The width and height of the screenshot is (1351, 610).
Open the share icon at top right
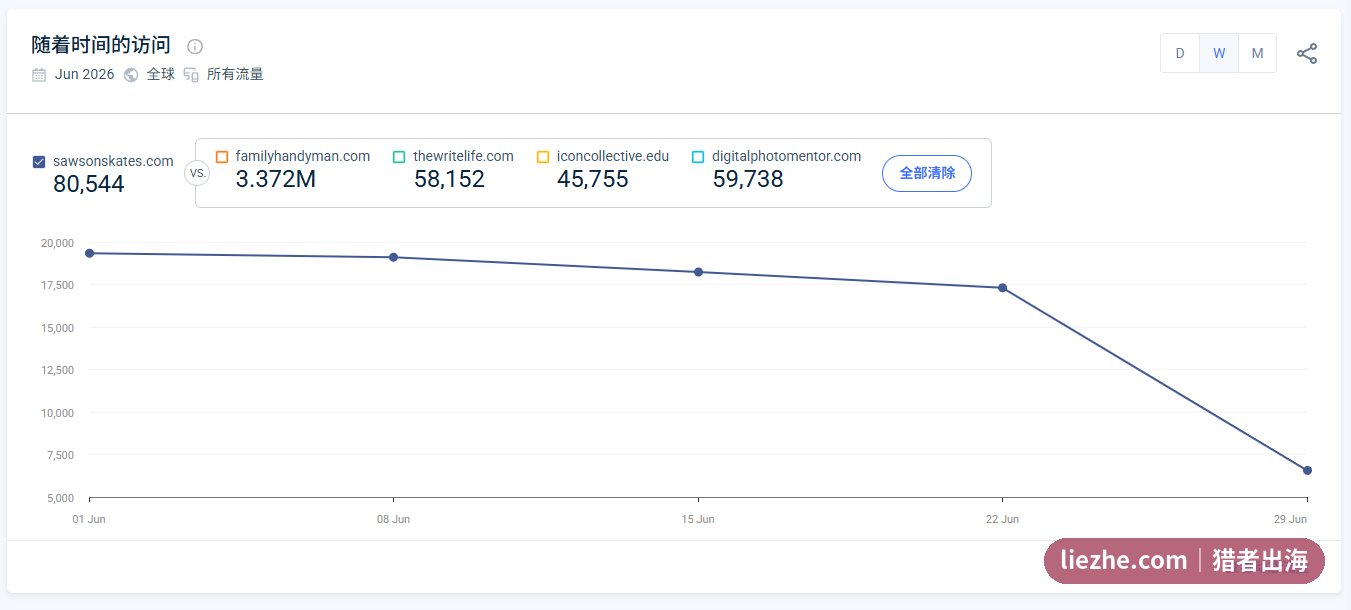(1306, 54)
